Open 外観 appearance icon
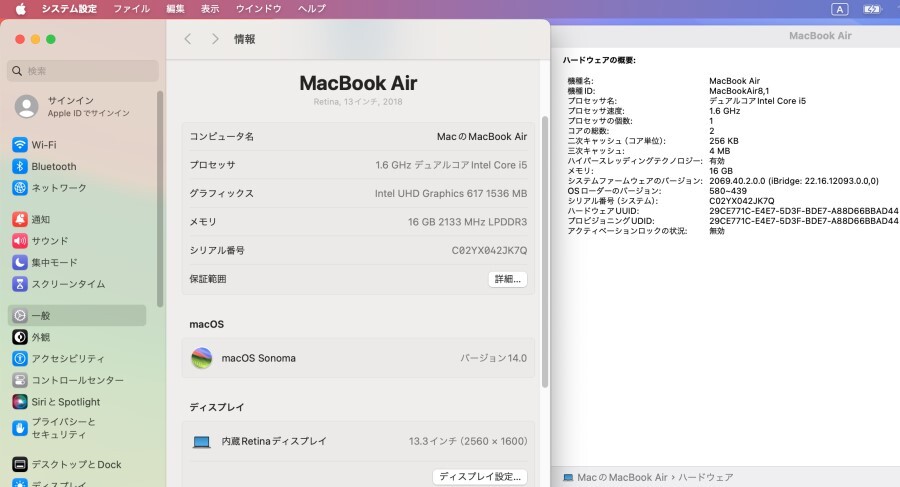 (20, 337)
